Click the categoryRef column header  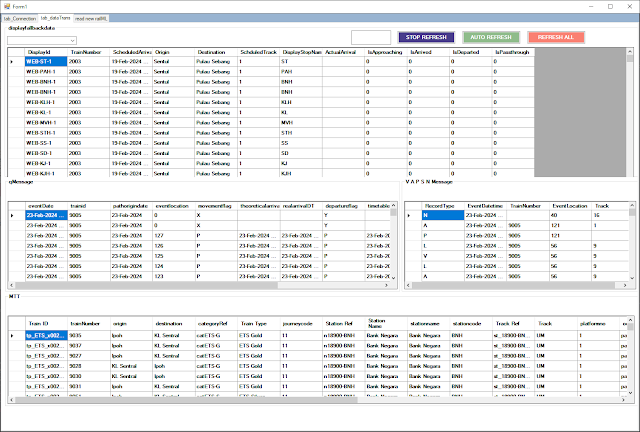tap(216, 323)
